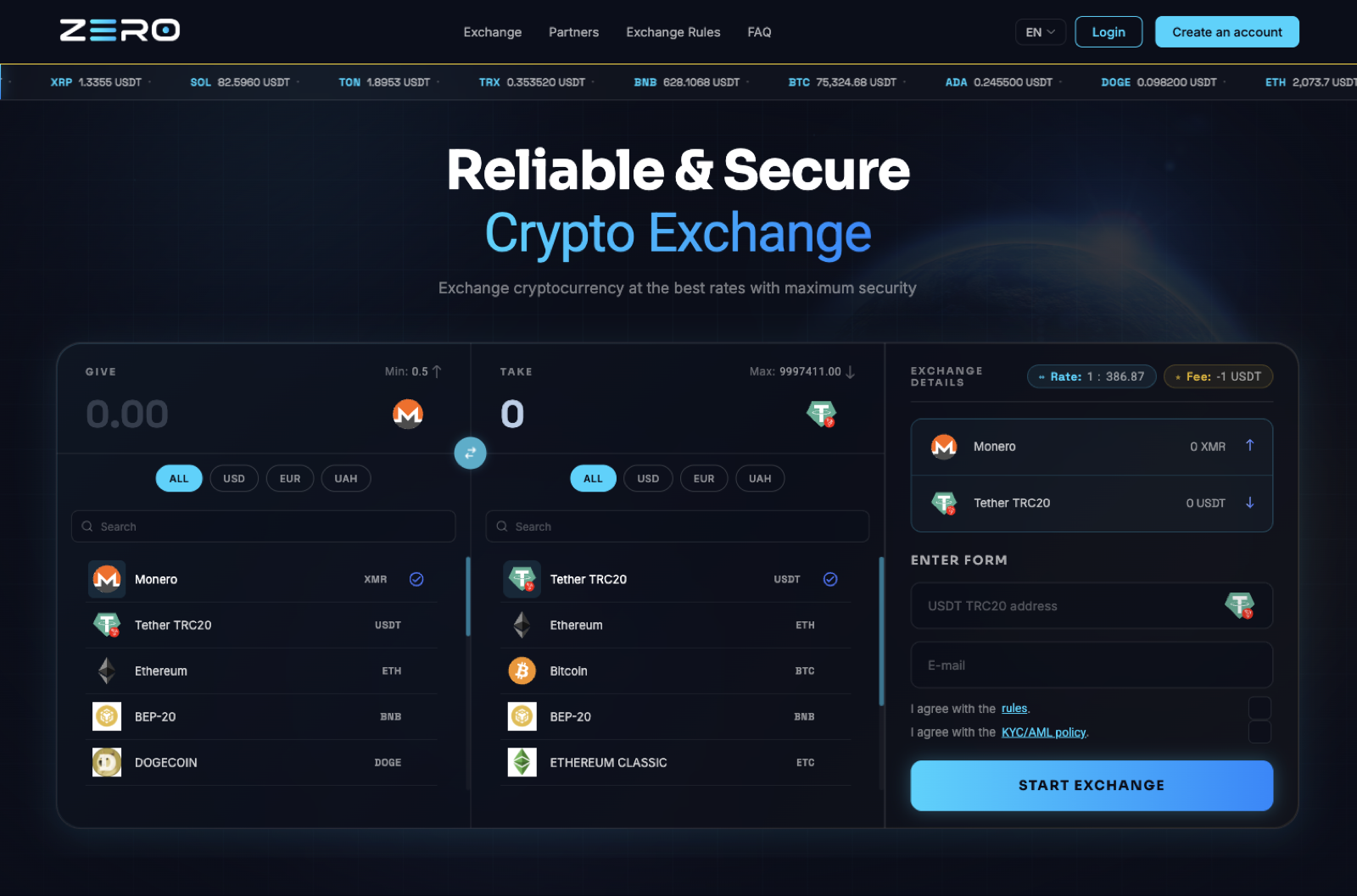The width and height of the screenshot is (1357, 896).
Task: Click the Tether icon in the Take amount box
Action: coord(821,414)
